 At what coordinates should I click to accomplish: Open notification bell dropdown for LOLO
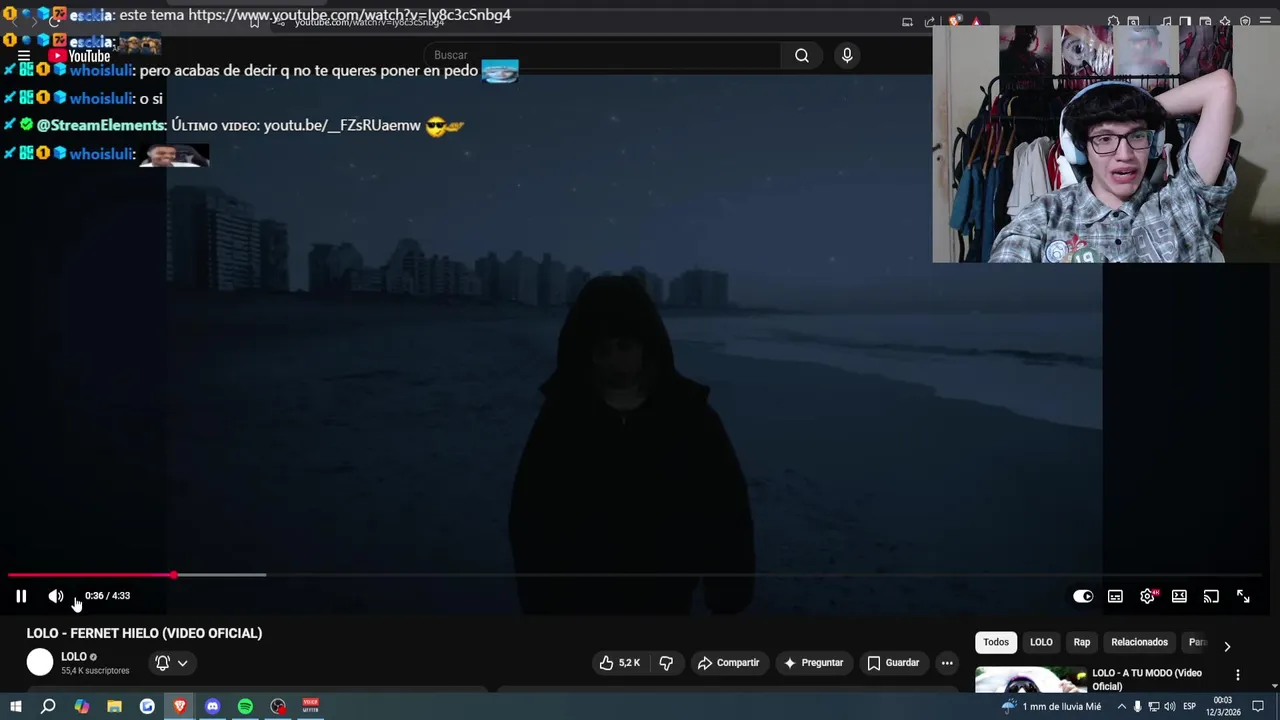coord(171,662)
